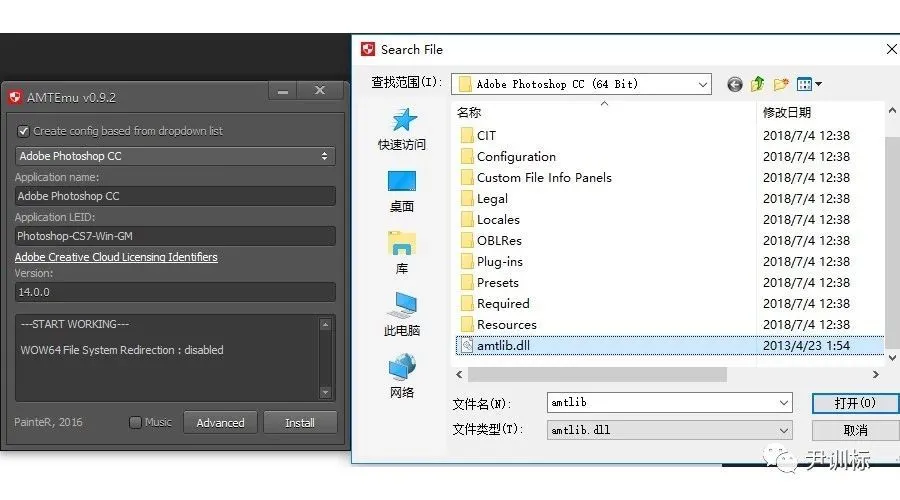Click the 文件名 text field
Viewport: 900px width, 500px height.
[662, 402]
